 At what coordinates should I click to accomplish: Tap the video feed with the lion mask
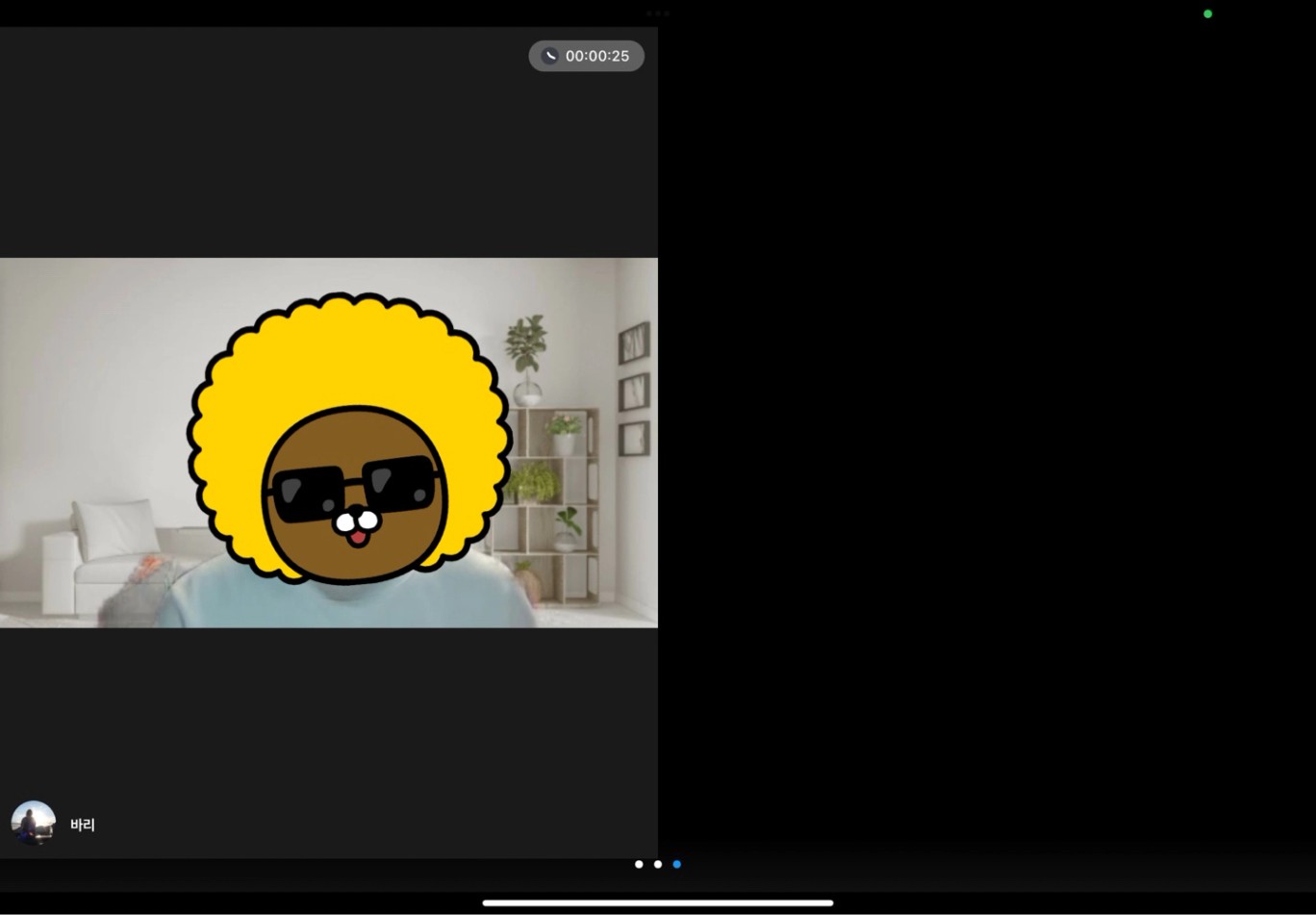click(x=329, y=443)
